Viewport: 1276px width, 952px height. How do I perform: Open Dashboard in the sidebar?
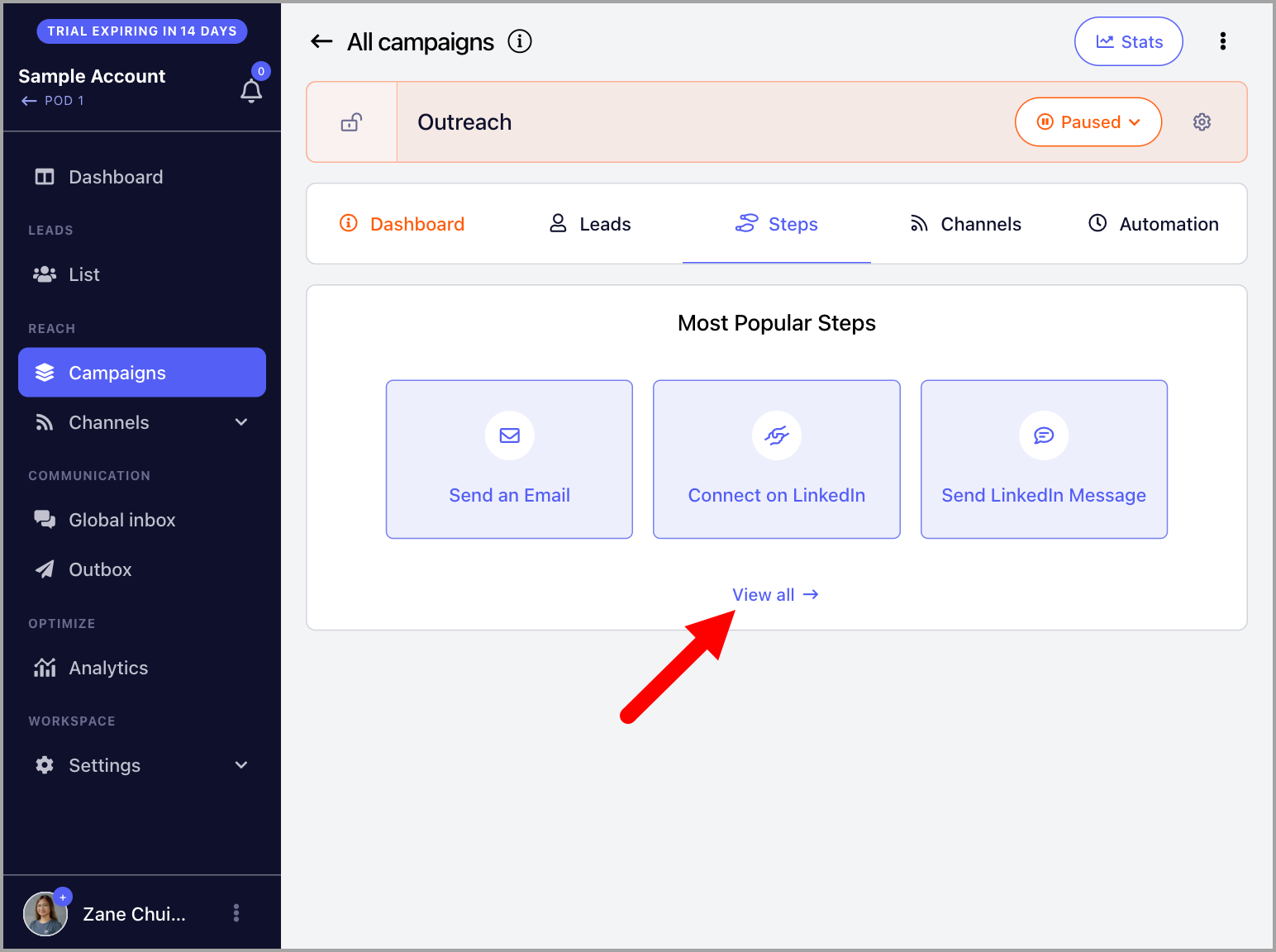142,177
